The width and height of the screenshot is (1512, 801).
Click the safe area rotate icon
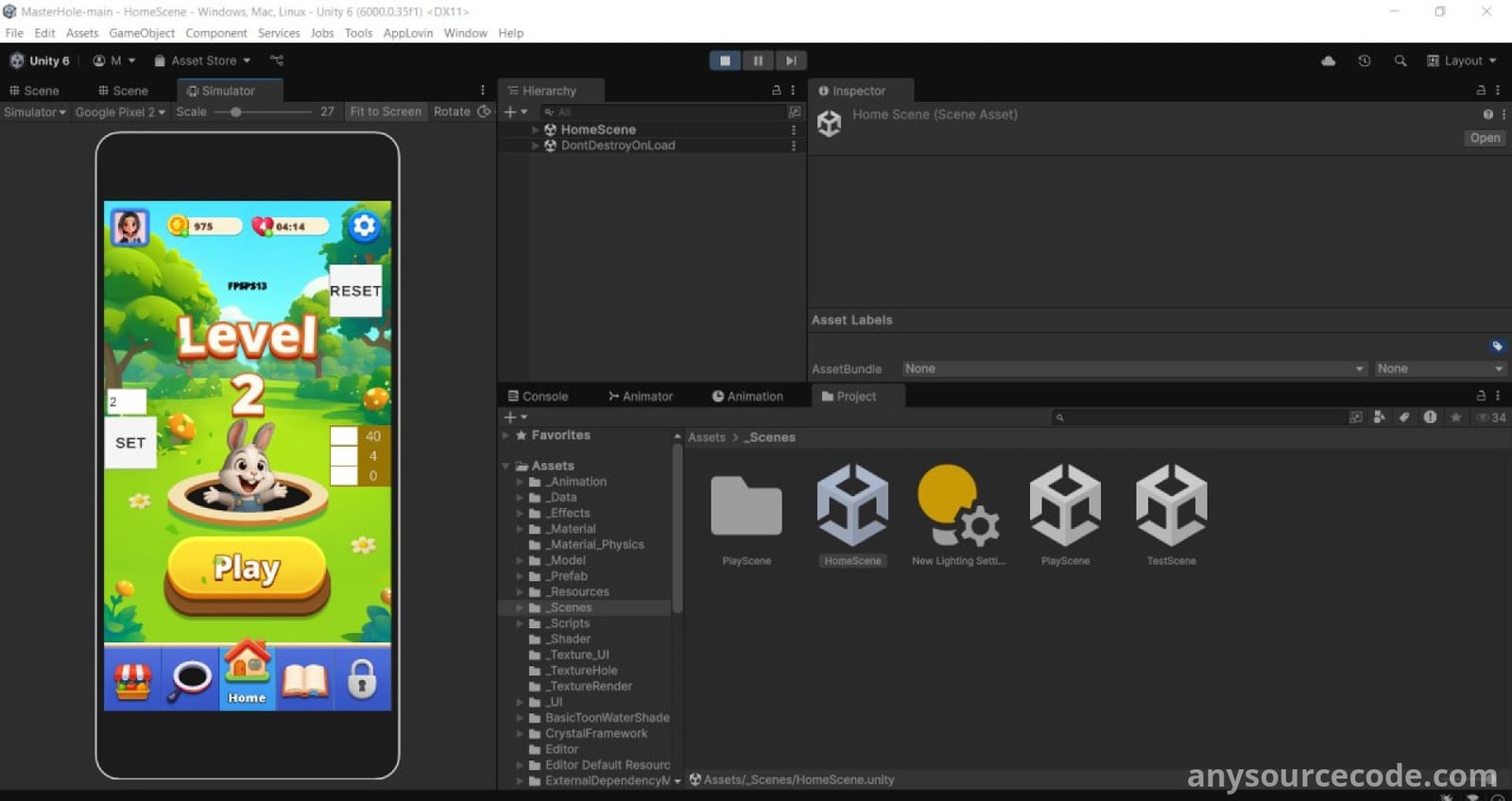coord(485,111)
